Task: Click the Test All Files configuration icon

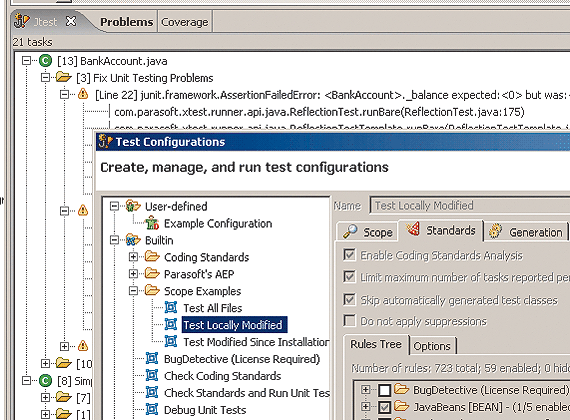Action: tap(171, 307)
